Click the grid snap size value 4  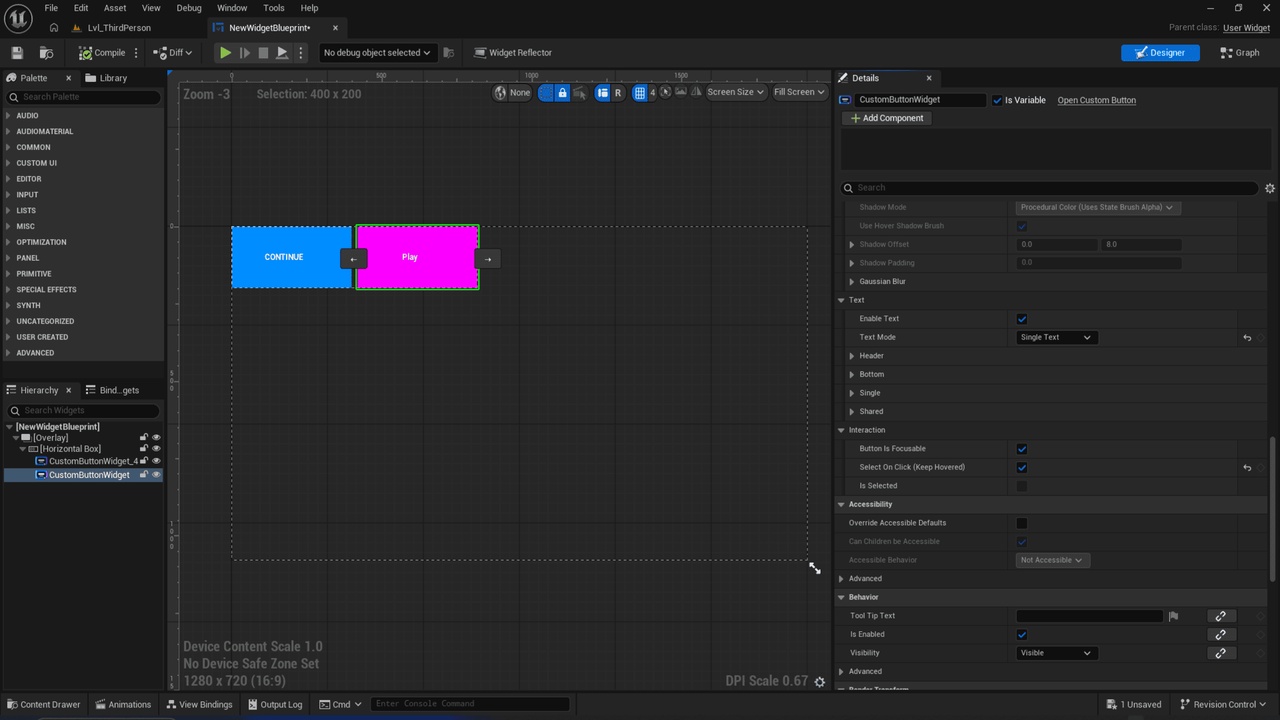653,92
